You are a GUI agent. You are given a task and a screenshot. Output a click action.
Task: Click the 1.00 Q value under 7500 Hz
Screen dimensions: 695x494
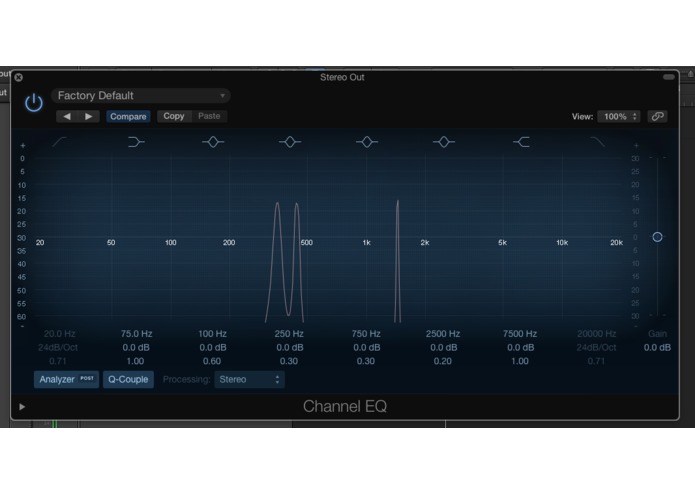point(520,361)
